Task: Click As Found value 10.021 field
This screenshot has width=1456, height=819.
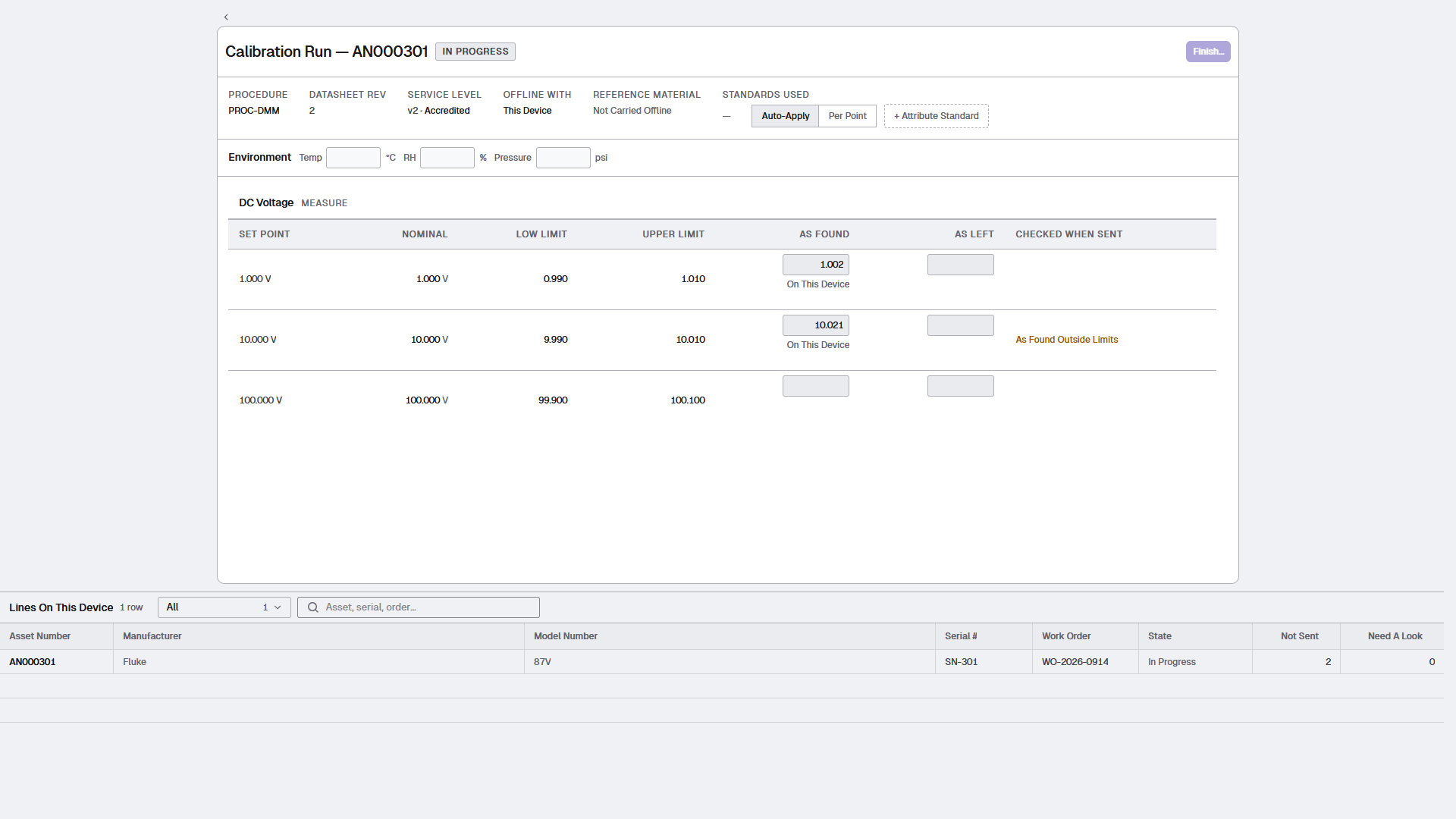Action: [x=816, y=325]
